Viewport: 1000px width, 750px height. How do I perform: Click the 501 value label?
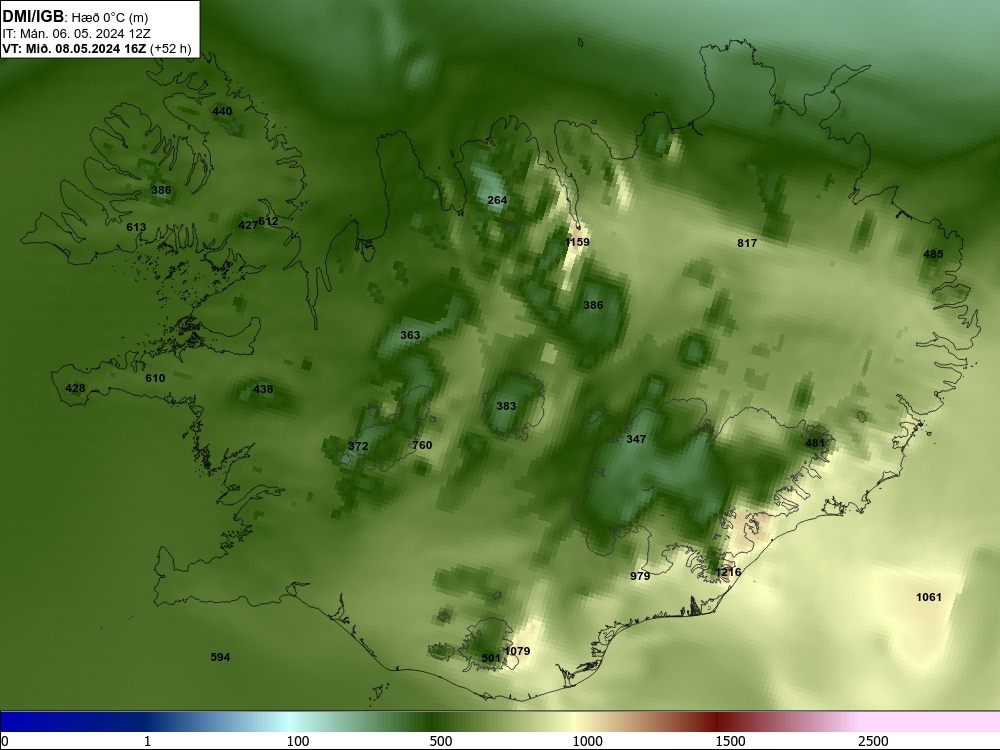pos(491,658)
